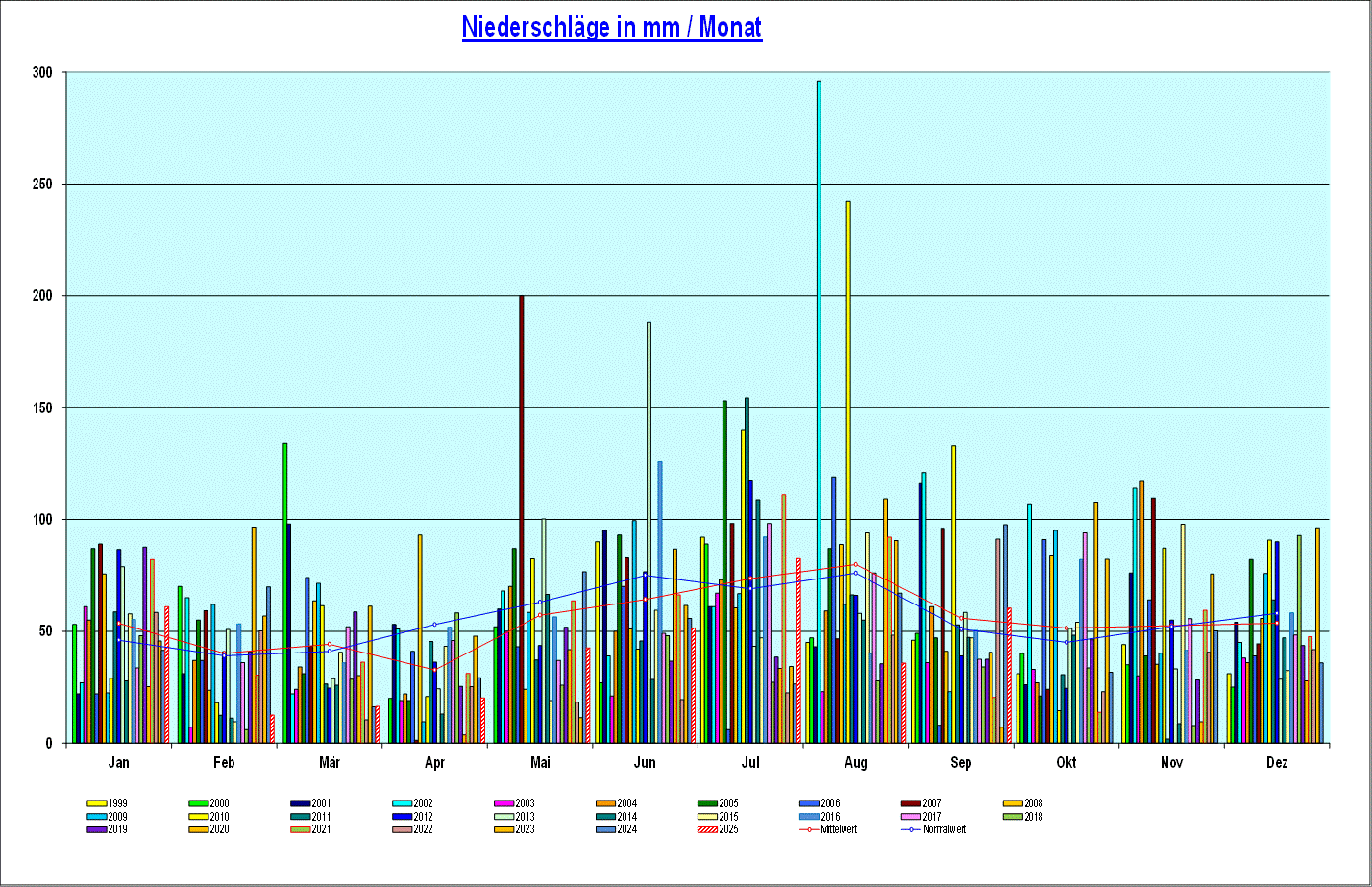
Task: Select the 2007 dark red legend swatch
Action: (x=911, y=803)
